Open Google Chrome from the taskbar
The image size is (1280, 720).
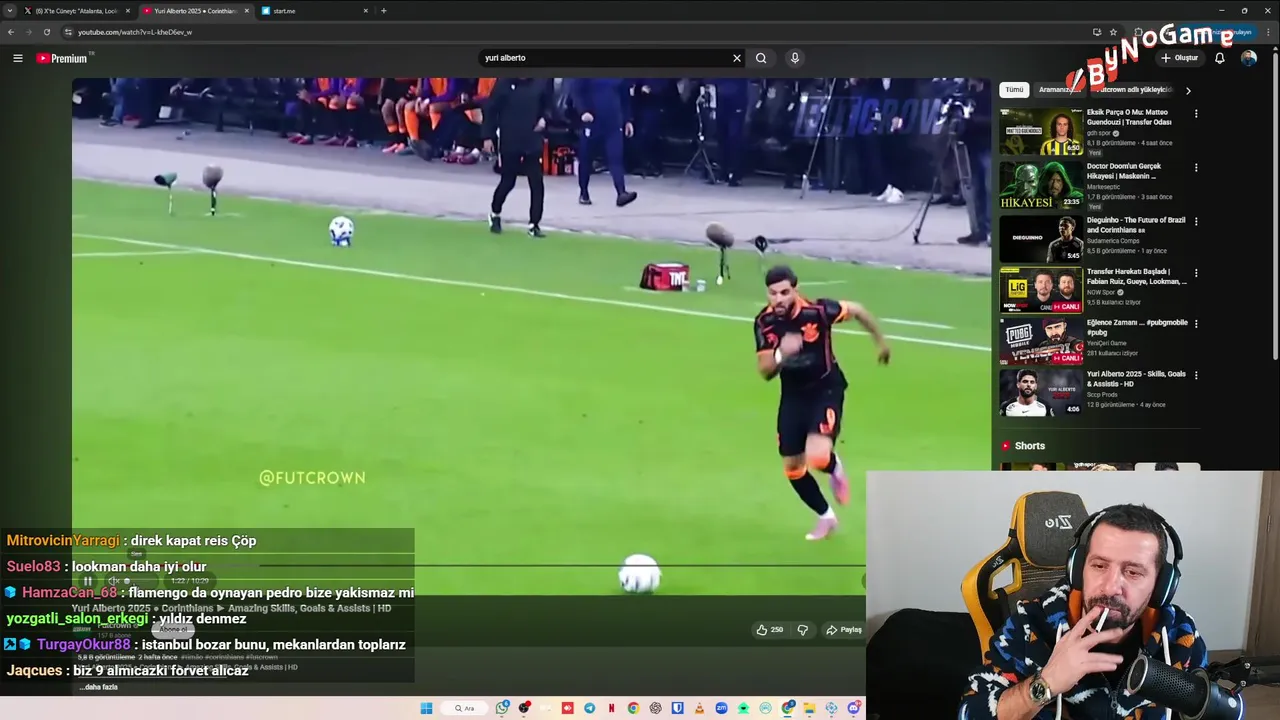click(x=633, y=708)
